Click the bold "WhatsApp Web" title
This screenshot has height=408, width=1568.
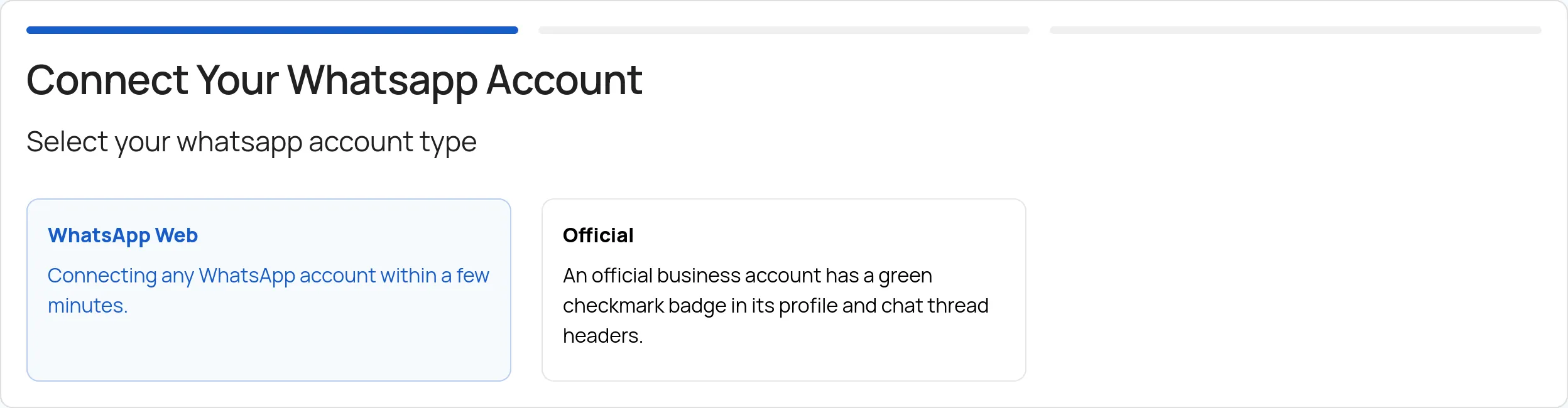pos(123,235)
